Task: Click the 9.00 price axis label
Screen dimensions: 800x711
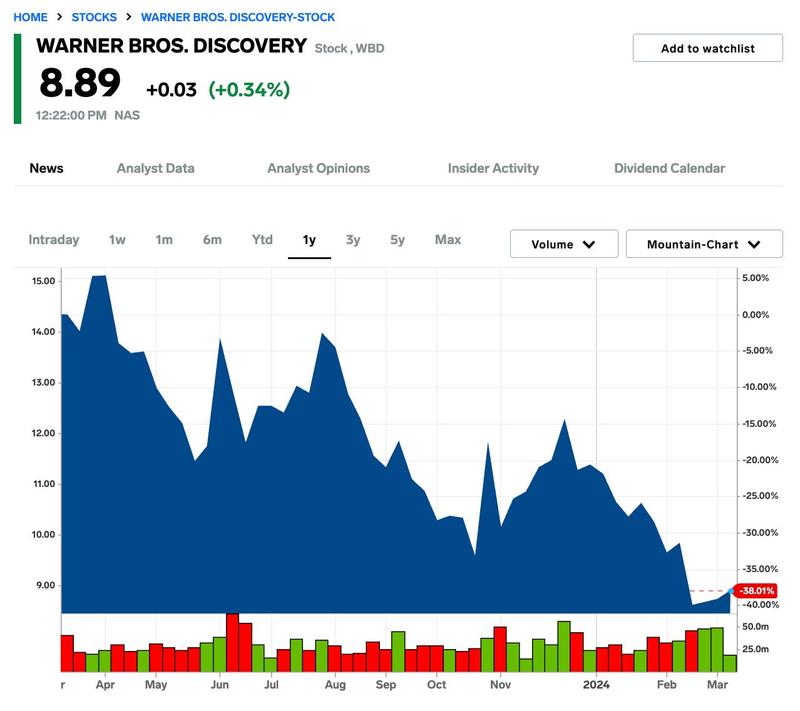Action: (45, 585)
